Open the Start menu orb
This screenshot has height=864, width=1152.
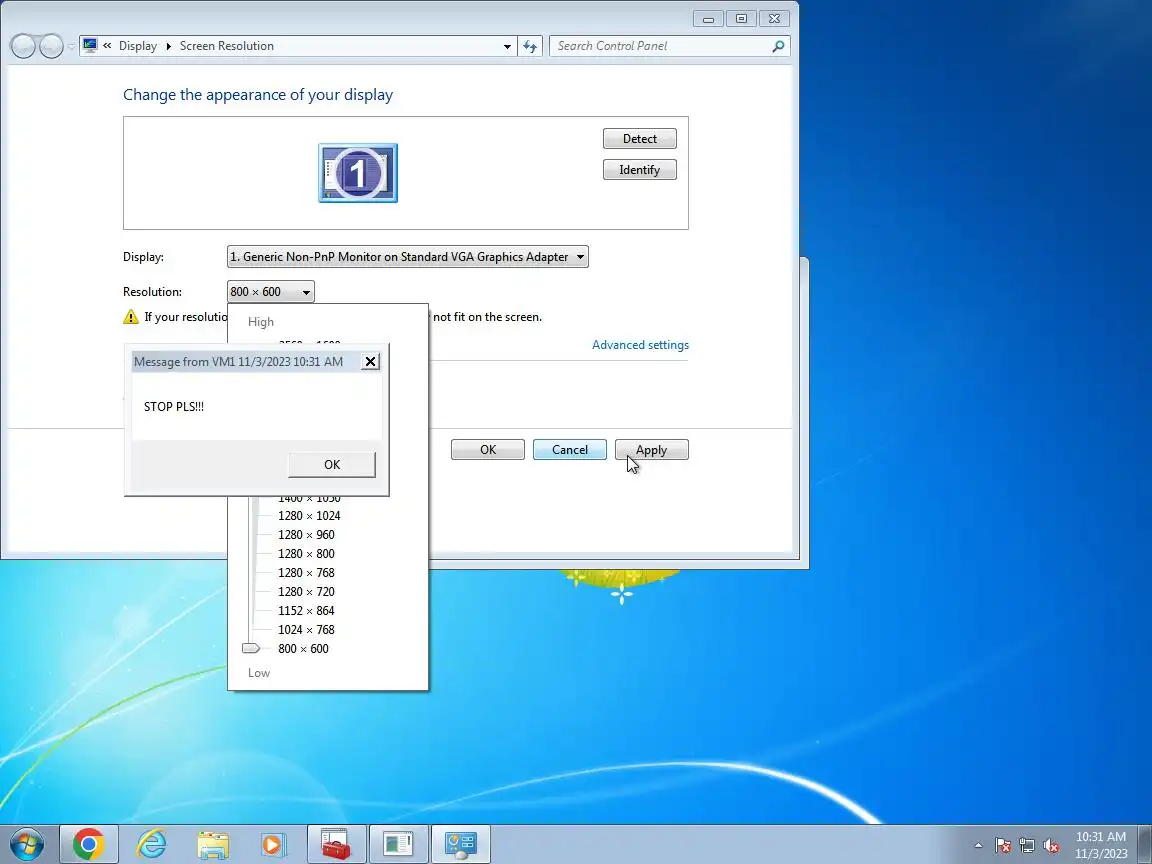[26, 844]
